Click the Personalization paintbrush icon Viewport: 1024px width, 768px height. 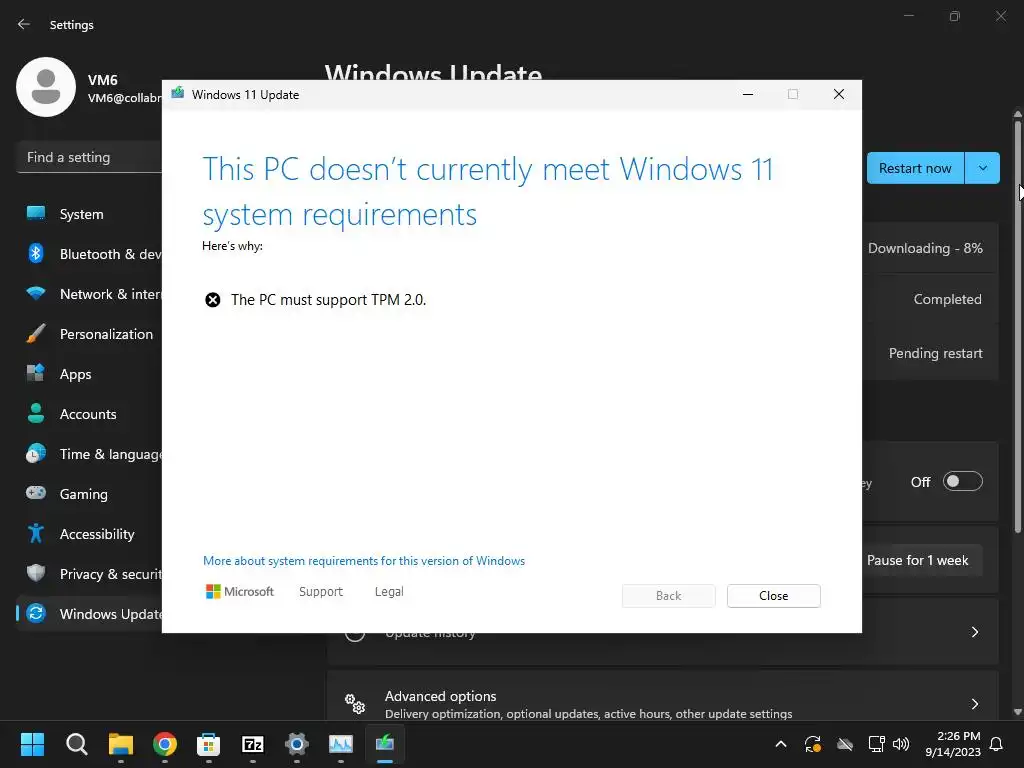36,334
